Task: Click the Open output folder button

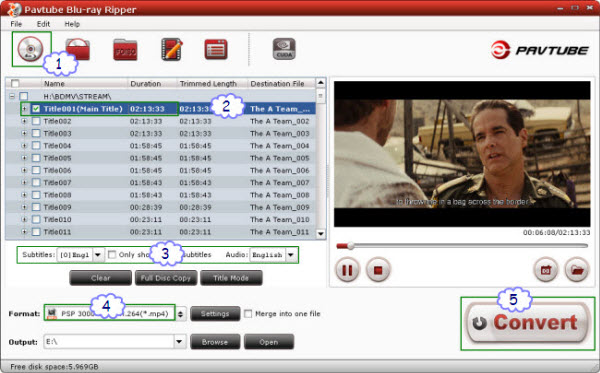Action: point(269,342)
